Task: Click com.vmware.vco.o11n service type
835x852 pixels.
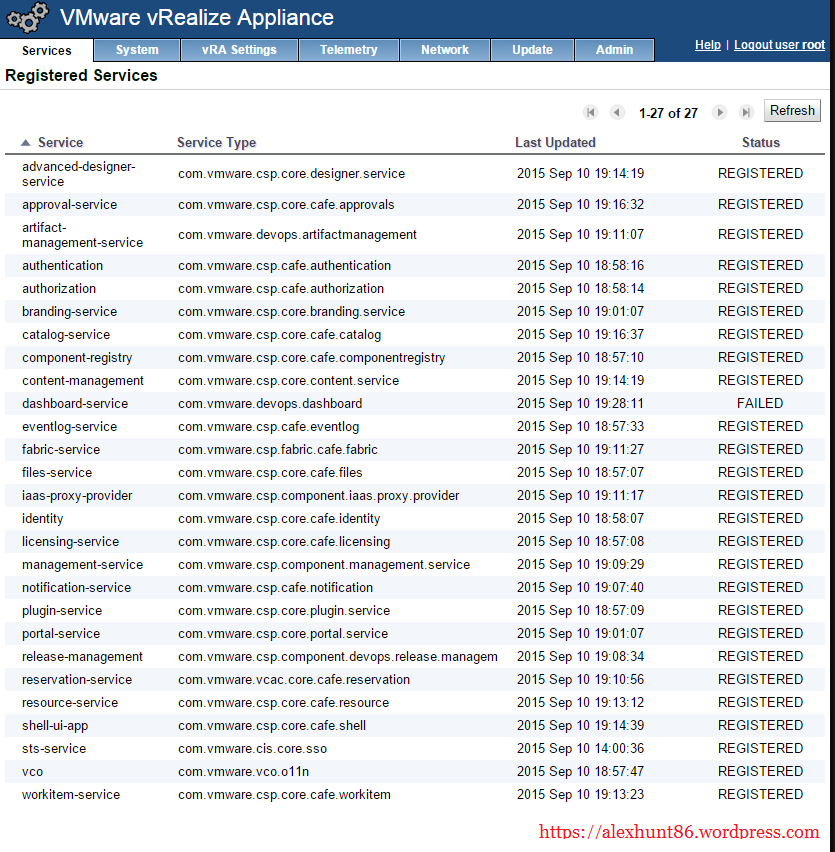Action: click(x=243, y=772)
